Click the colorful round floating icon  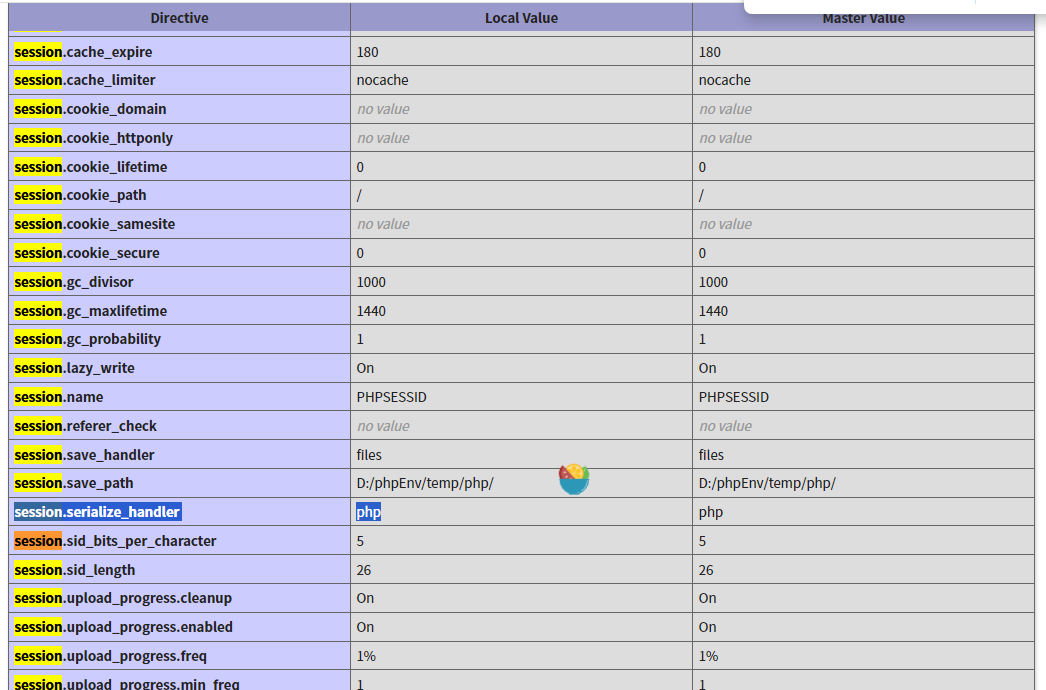(x=574, y=479)
